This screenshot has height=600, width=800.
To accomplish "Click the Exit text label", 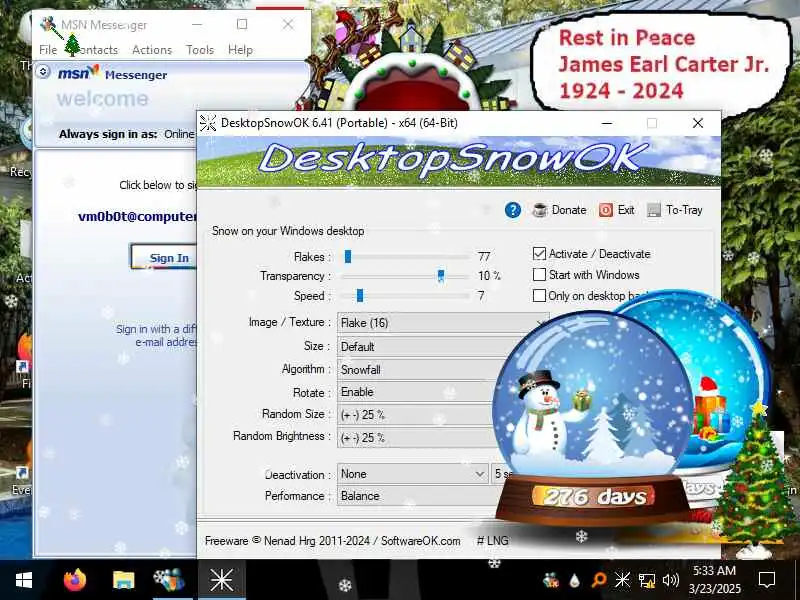I will (x=626, y=210).
